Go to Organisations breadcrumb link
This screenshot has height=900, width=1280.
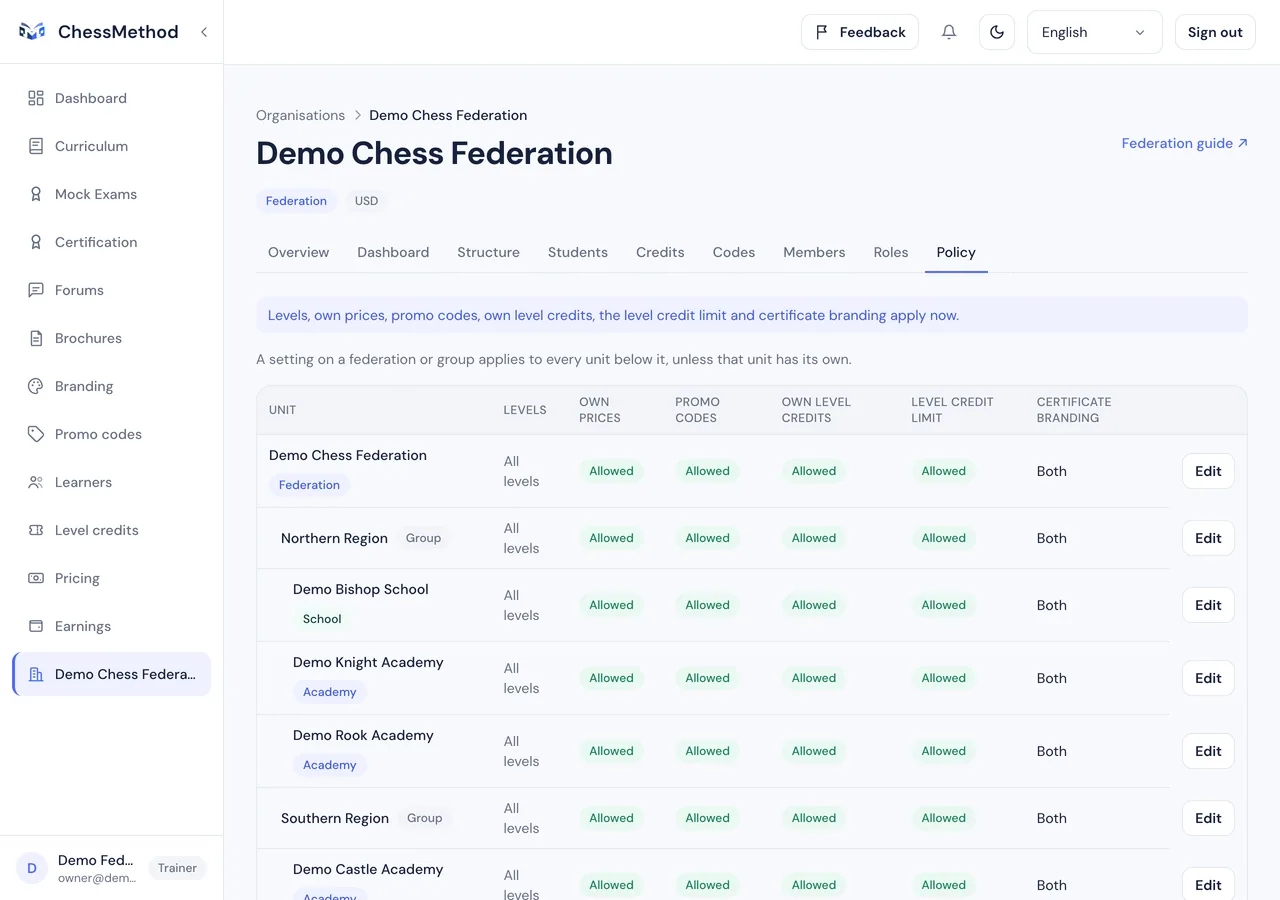(300, 115)
